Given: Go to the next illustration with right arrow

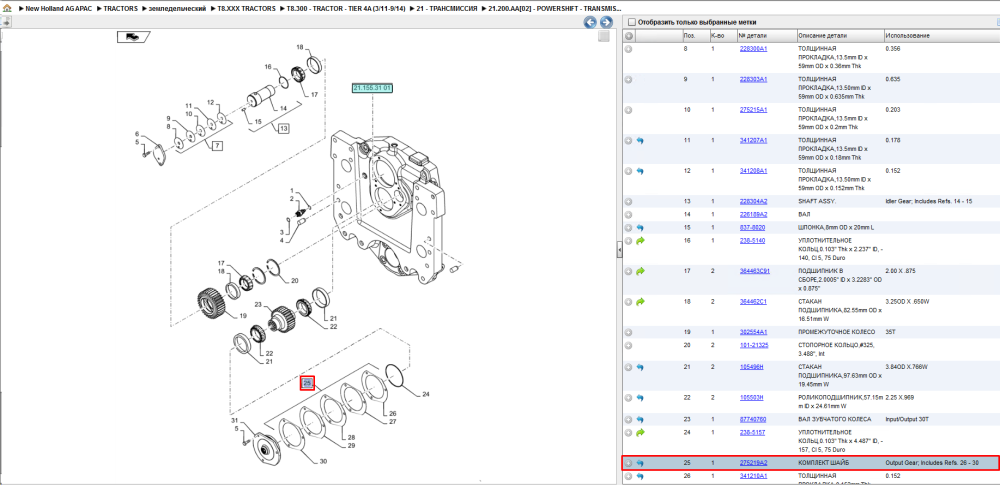Looking at the screenshot, I should (x=605, y=22).
